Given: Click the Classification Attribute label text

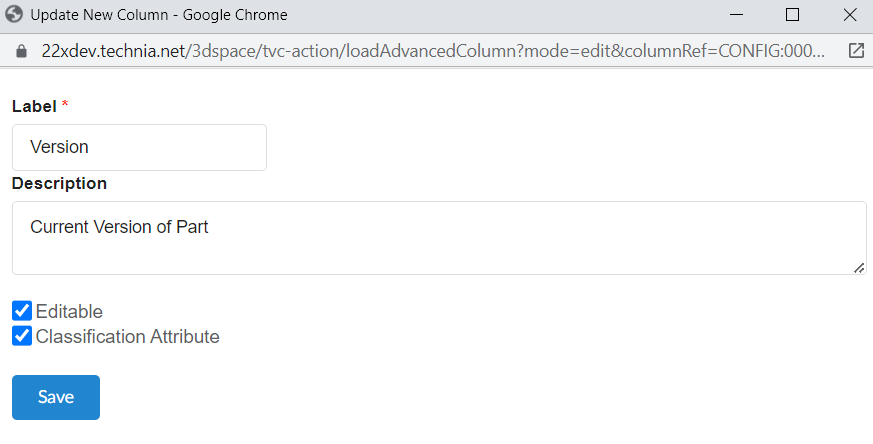Looking at the screenshot, I should click(x=127, y=337).
